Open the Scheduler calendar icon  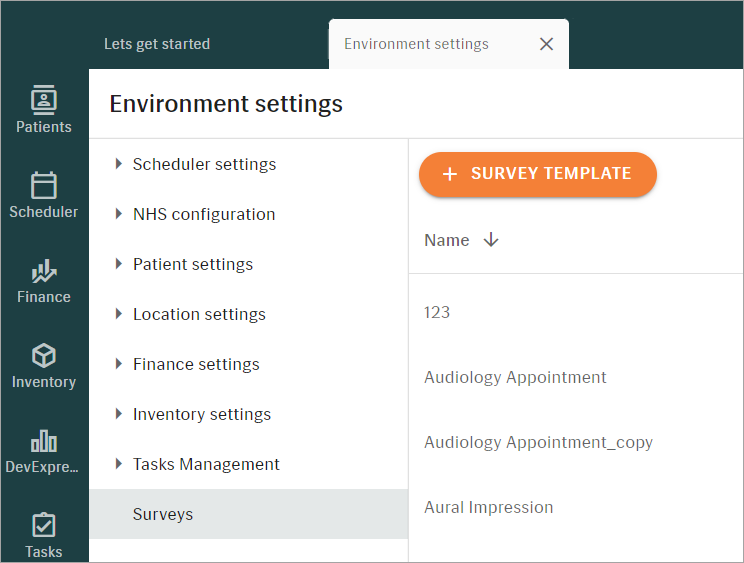pos(44,185)
